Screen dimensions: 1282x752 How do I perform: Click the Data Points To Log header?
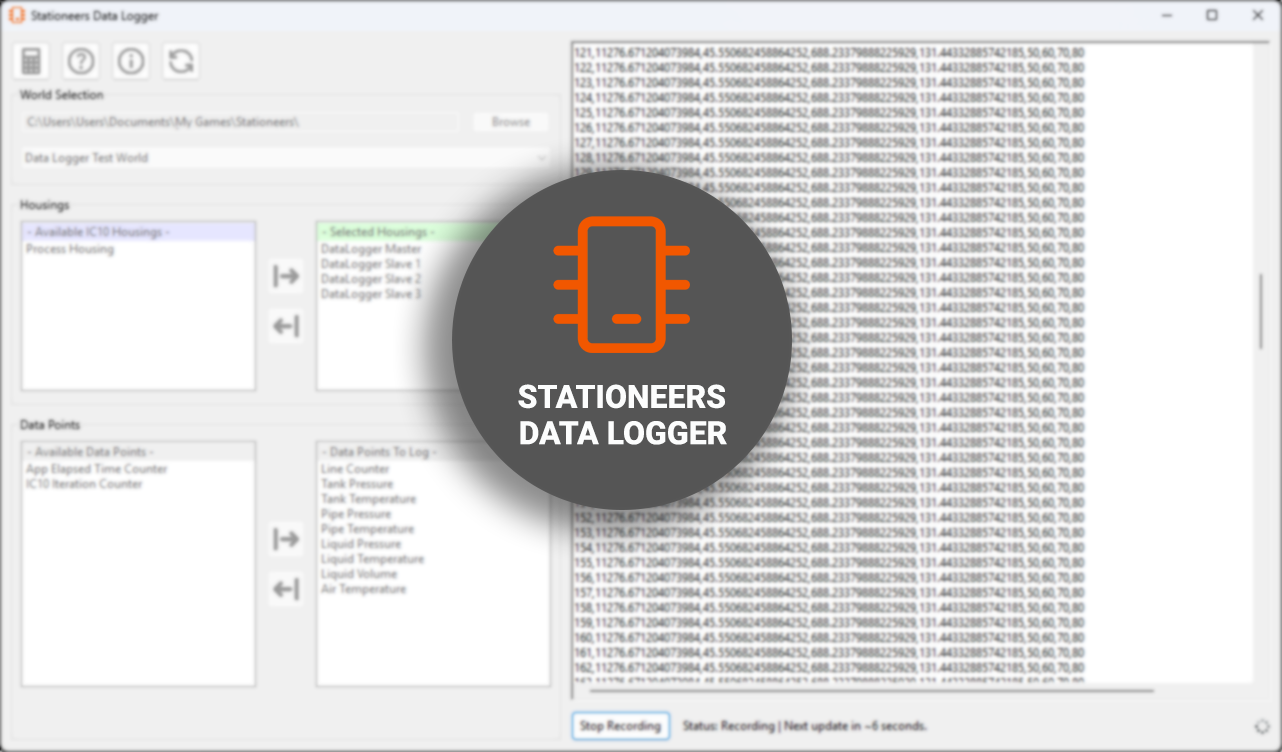point(433,452)
